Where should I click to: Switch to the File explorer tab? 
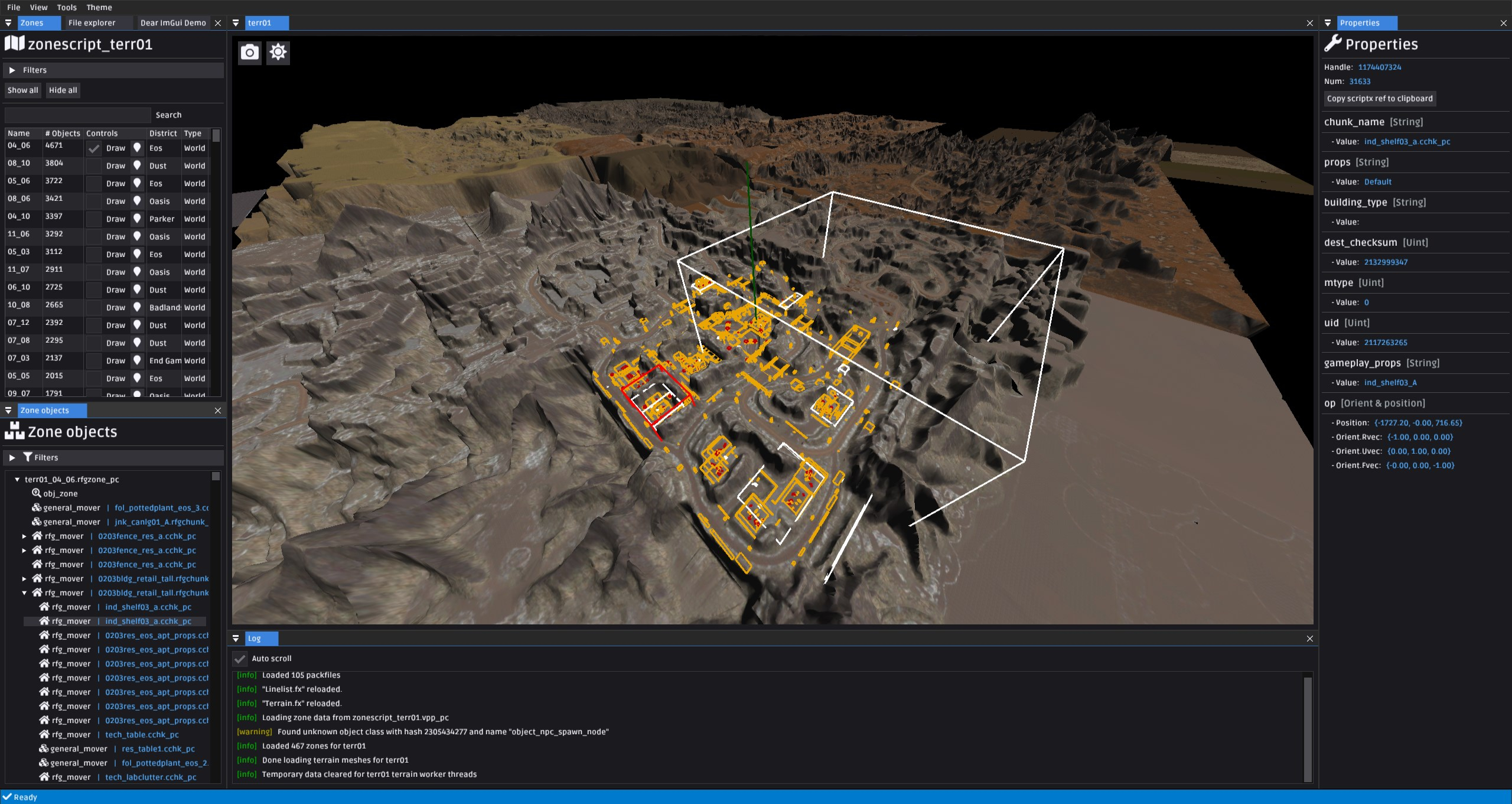click(x=92, y=23)
